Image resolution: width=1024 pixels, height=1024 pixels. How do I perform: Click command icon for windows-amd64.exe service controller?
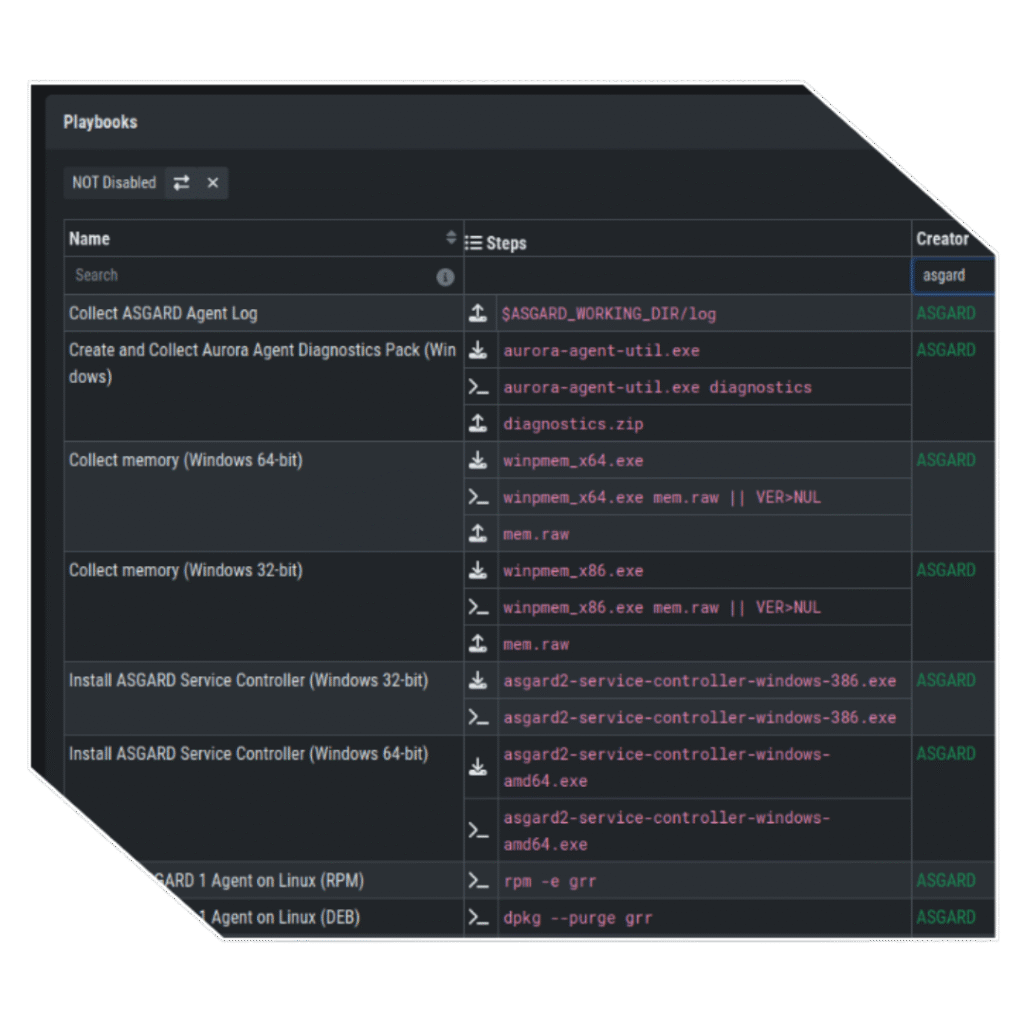pyautogui.click(x=478, y=831)
